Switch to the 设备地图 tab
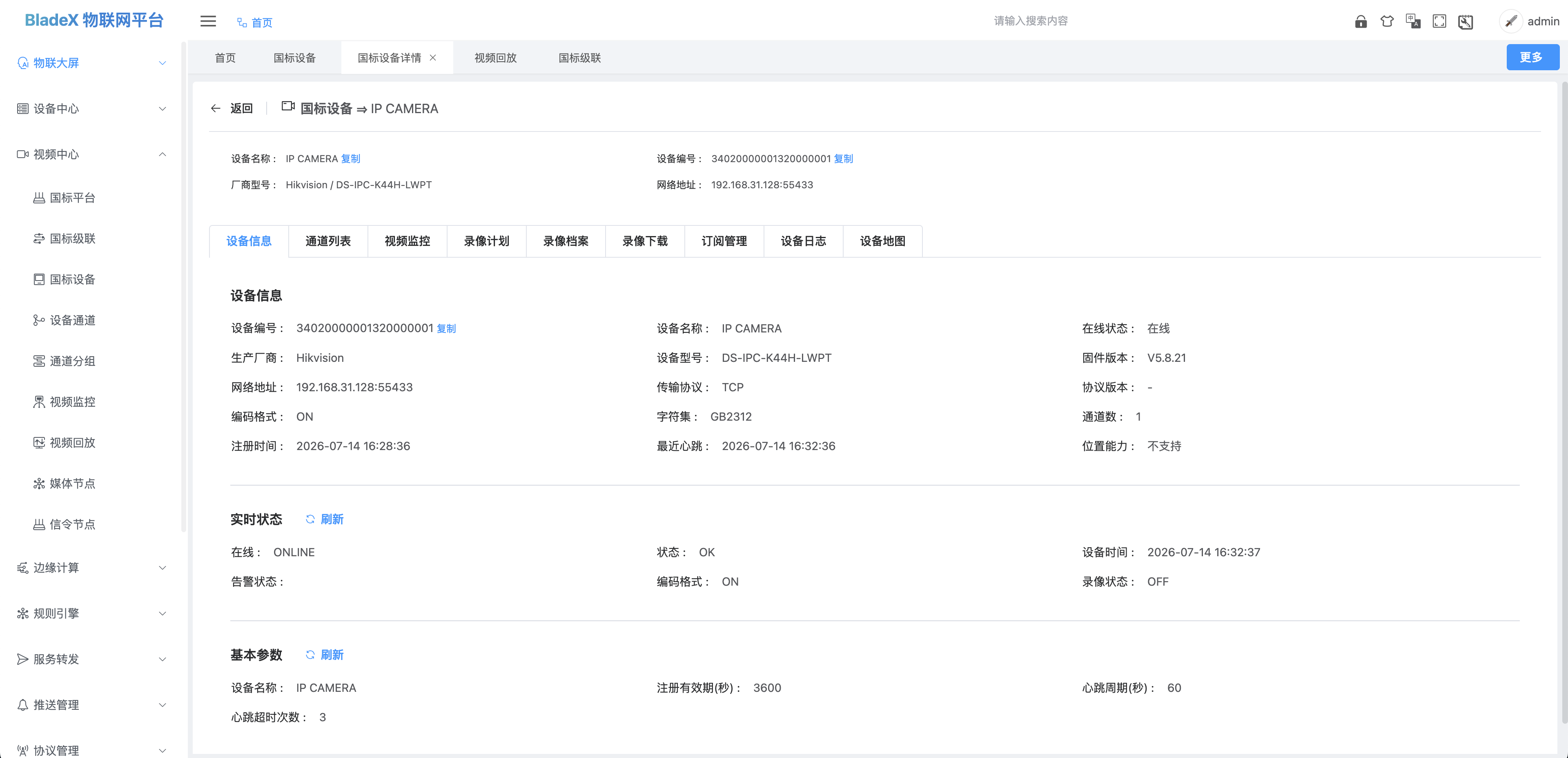This screenshot has height=758, width=1568. pos(882,241)
